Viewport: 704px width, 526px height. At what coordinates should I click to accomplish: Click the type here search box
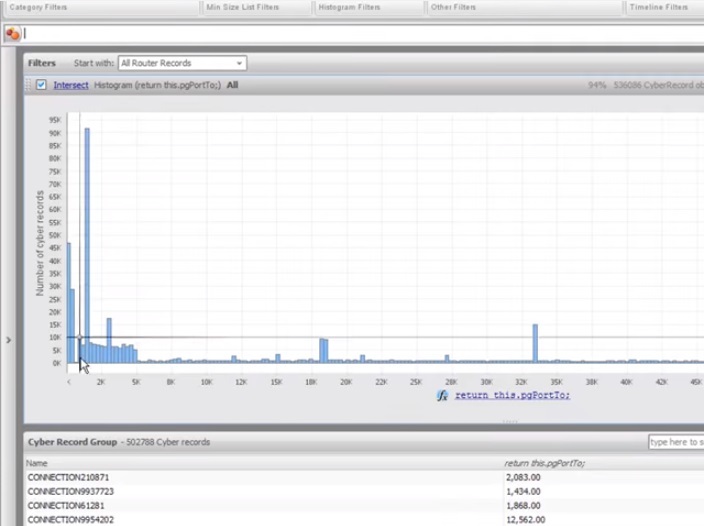[x=676, y=442]
